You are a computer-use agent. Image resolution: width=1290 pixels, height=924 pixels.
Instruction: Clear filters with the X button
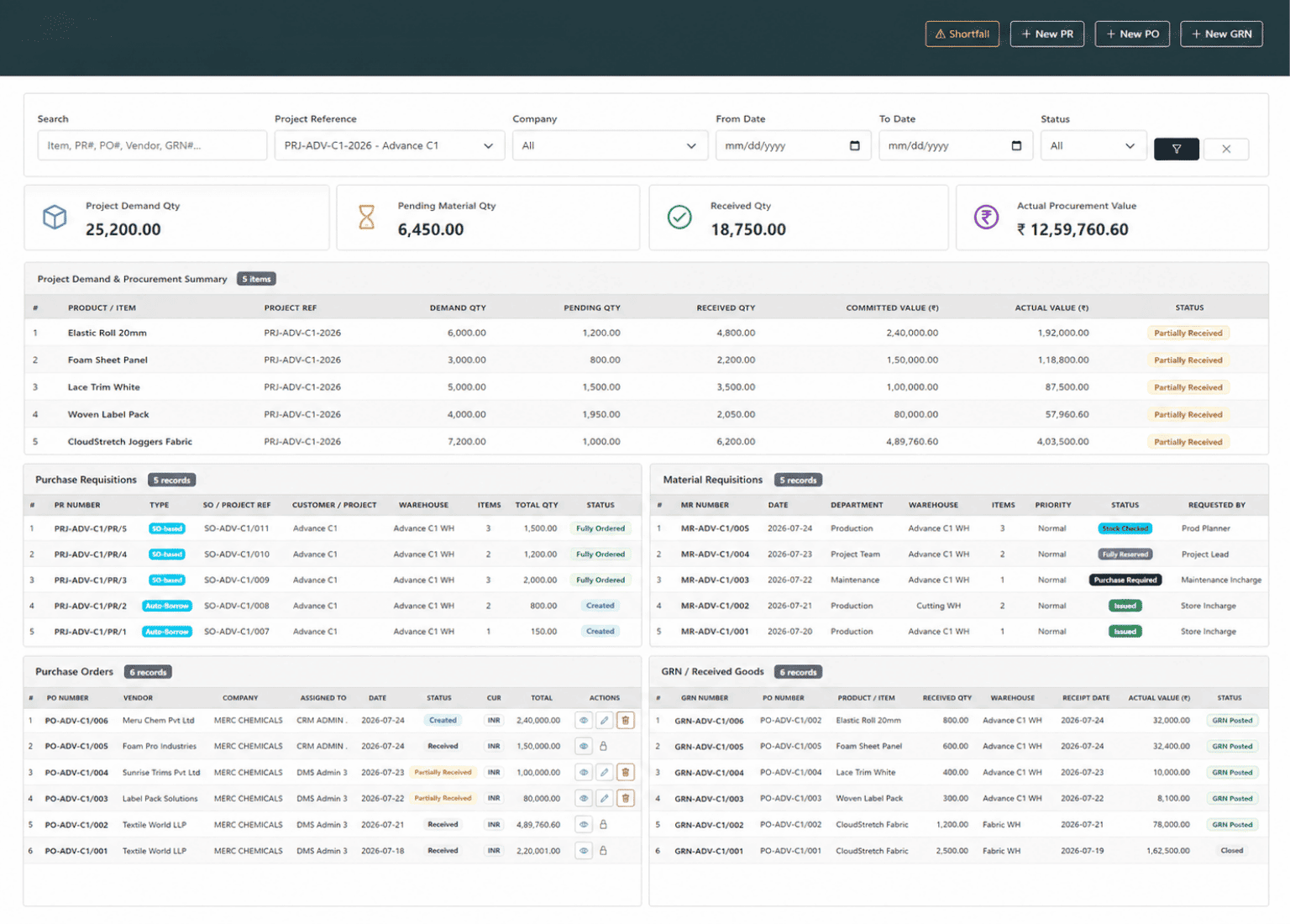[x=1226, y=149]
